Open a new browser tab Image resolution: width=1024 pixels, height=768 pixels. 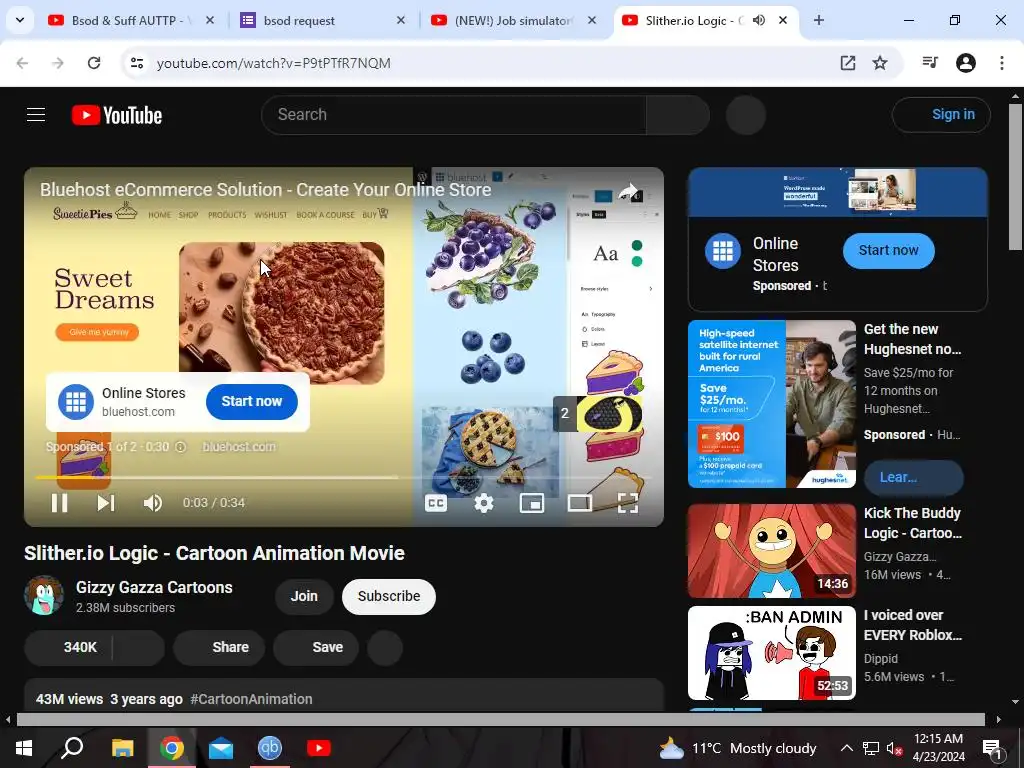[x=818, y=20]
